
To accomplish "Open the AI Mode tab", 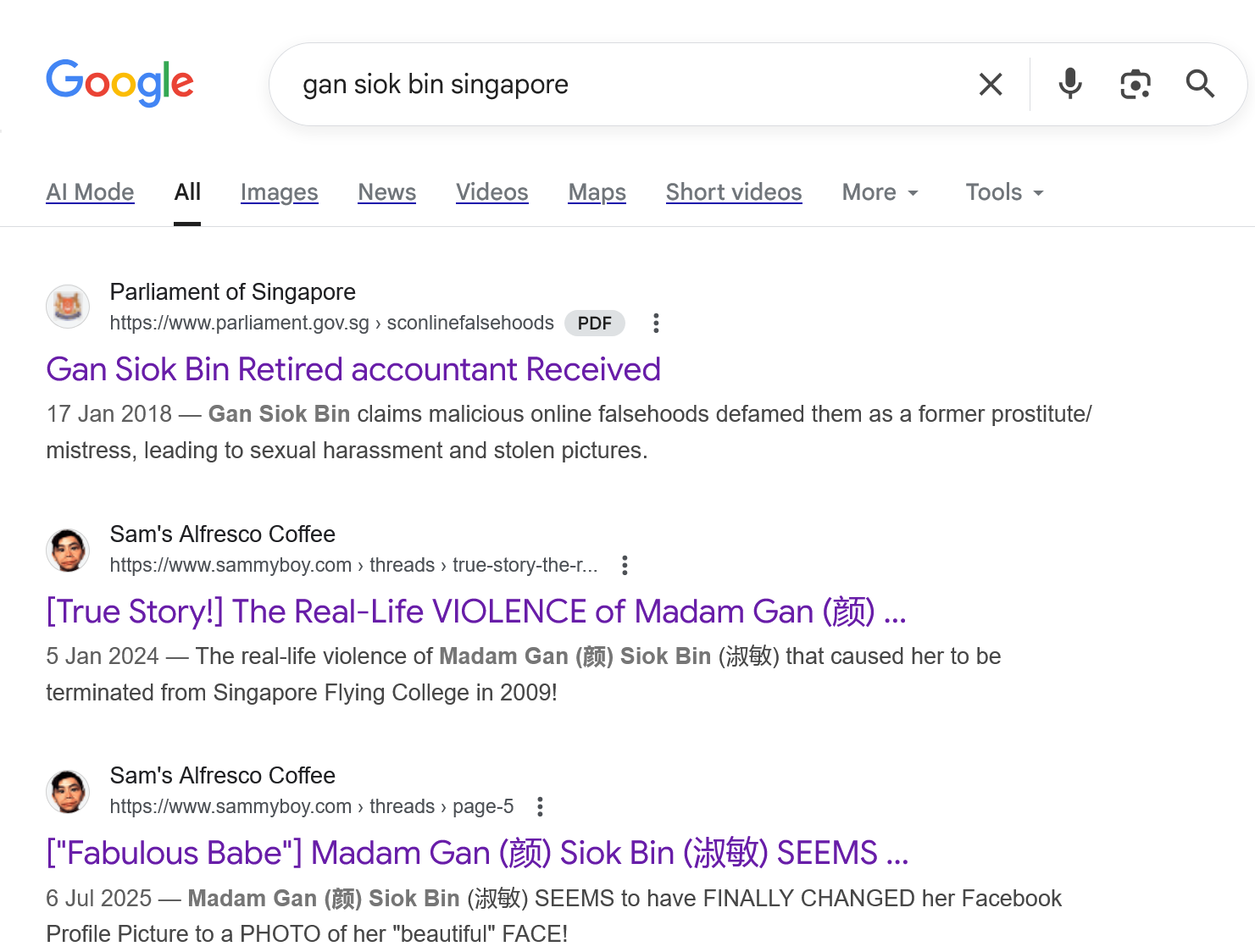I will click(90, 192).
